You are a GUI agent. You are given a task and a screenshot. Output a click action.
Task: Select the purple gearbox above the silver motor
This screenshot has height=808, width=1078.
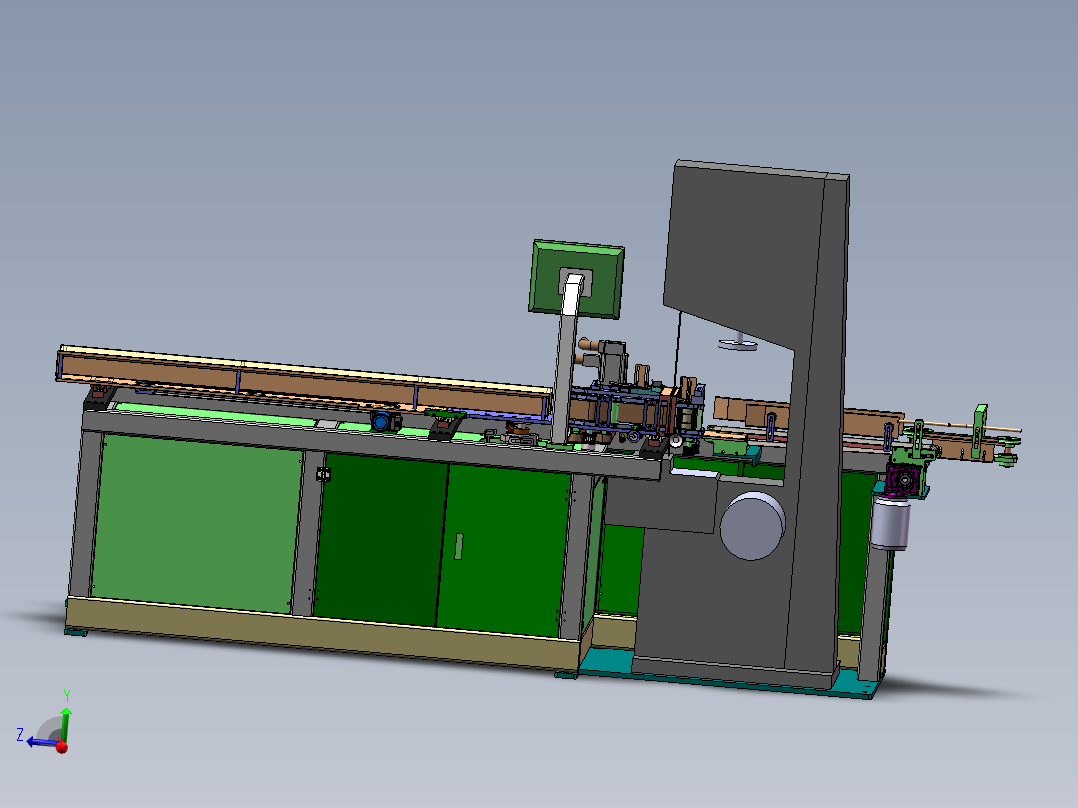tap(903, 479)
